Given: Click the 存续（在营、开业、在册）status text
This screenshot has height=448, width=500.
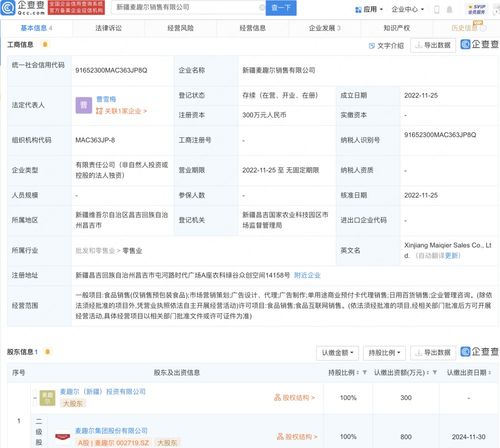Looking at the screenshot, I should point(280,95).
